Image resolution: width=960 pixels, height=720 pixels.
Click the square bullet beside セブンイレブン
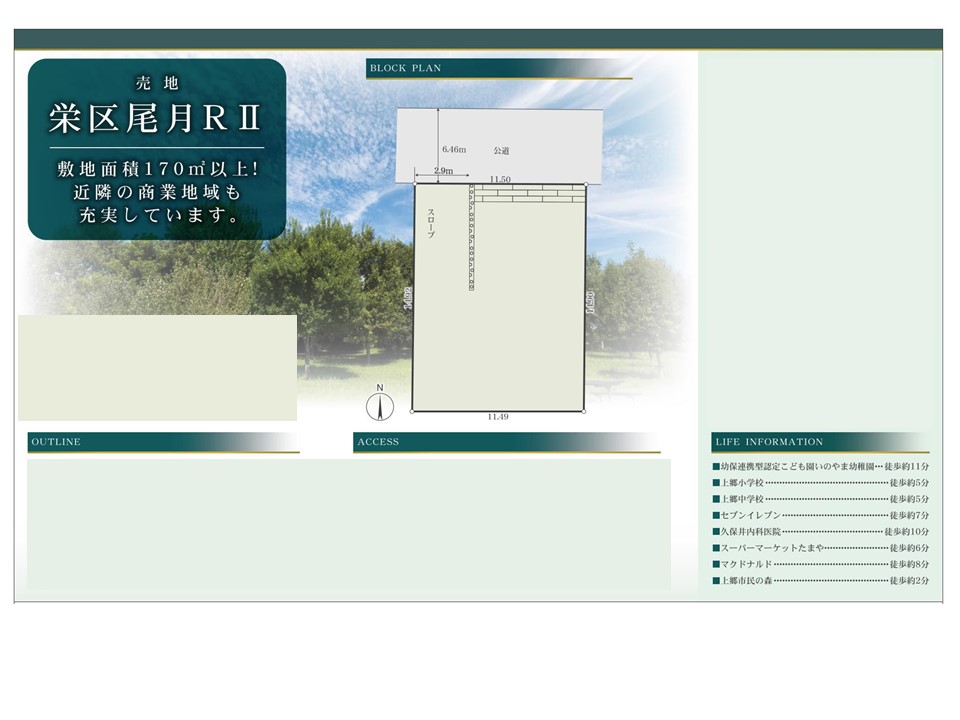point(716,515)
